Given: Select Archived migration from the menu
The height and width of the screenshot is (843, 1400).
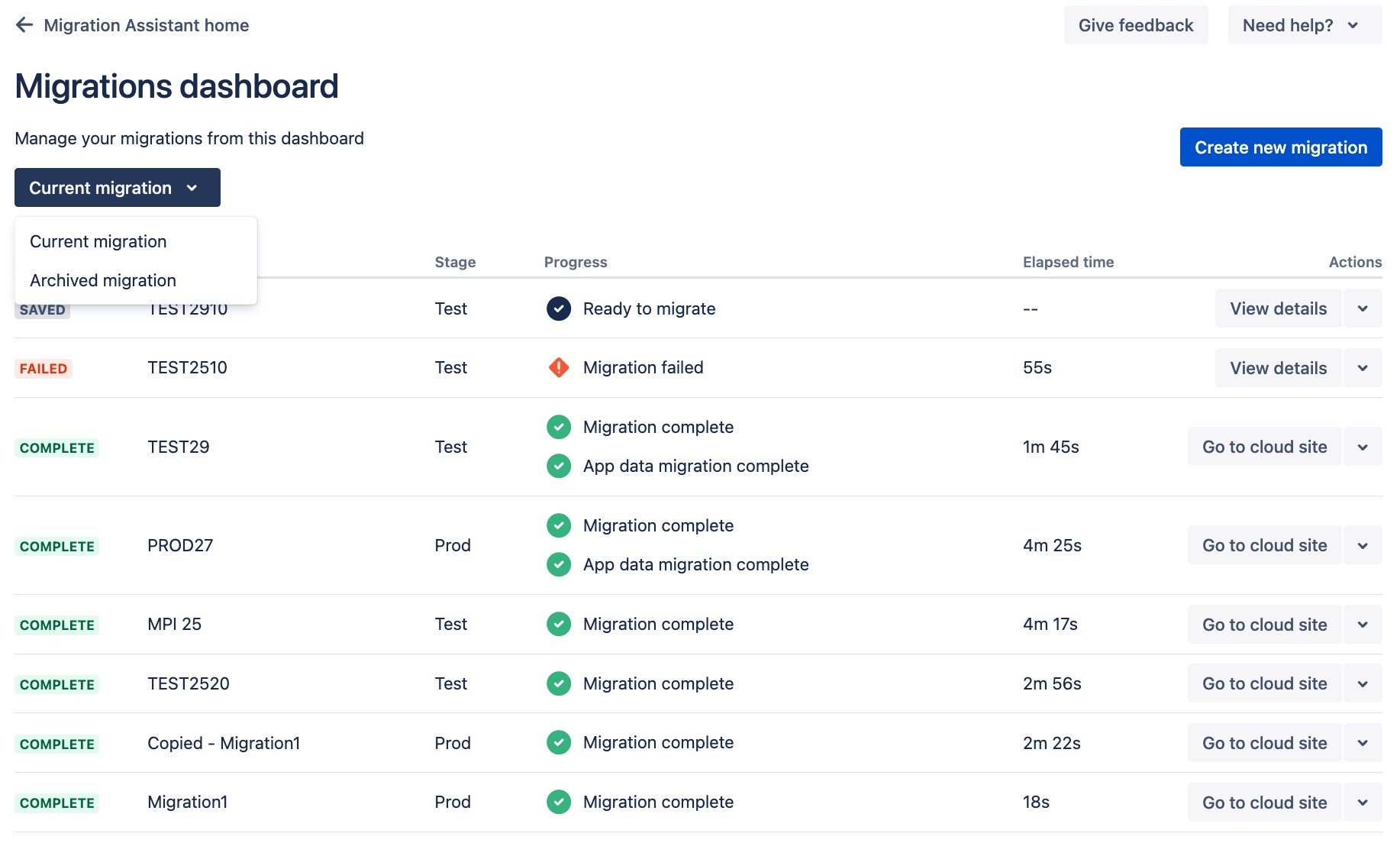Looking at the screenshot, I should point(103,280).
